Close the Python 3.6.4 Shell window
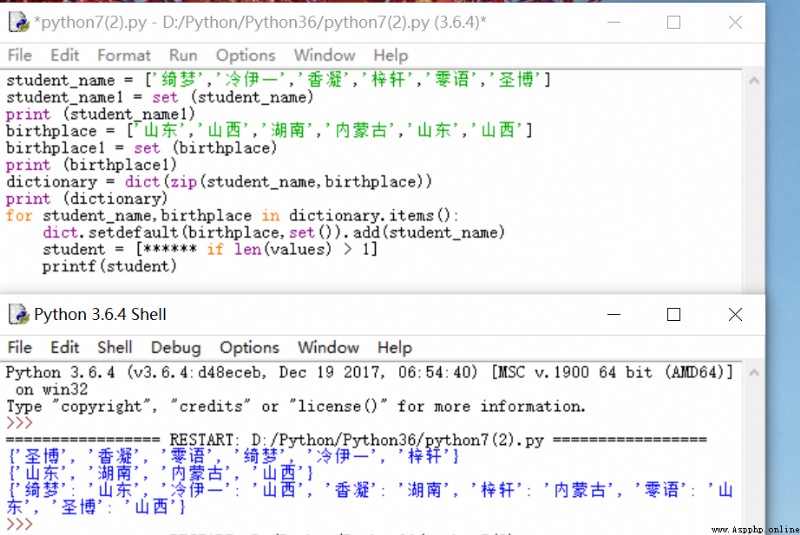 click(x=735, y=314)
